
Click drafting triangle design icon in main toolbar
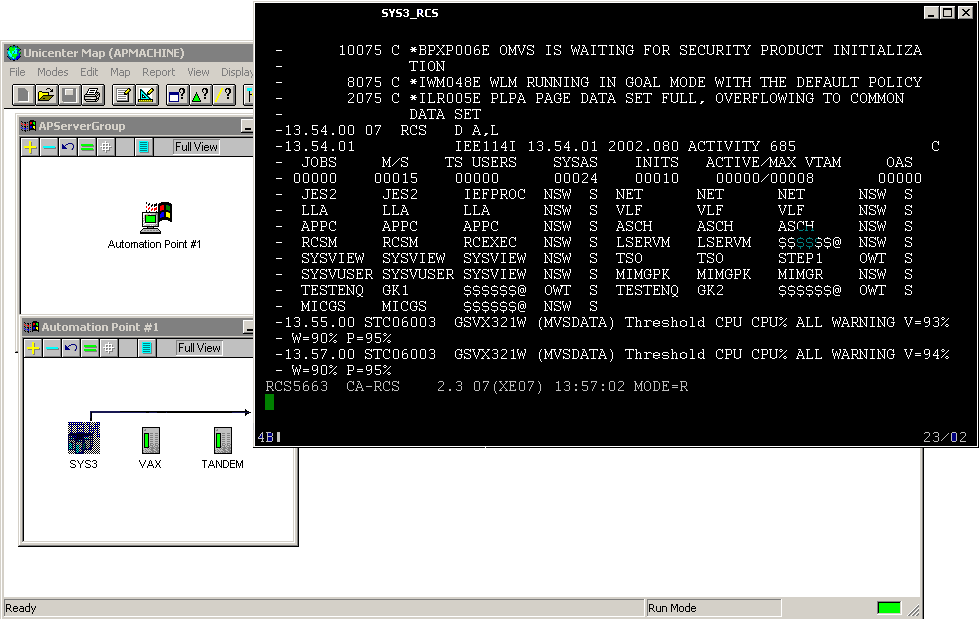[x=146, y=95]
